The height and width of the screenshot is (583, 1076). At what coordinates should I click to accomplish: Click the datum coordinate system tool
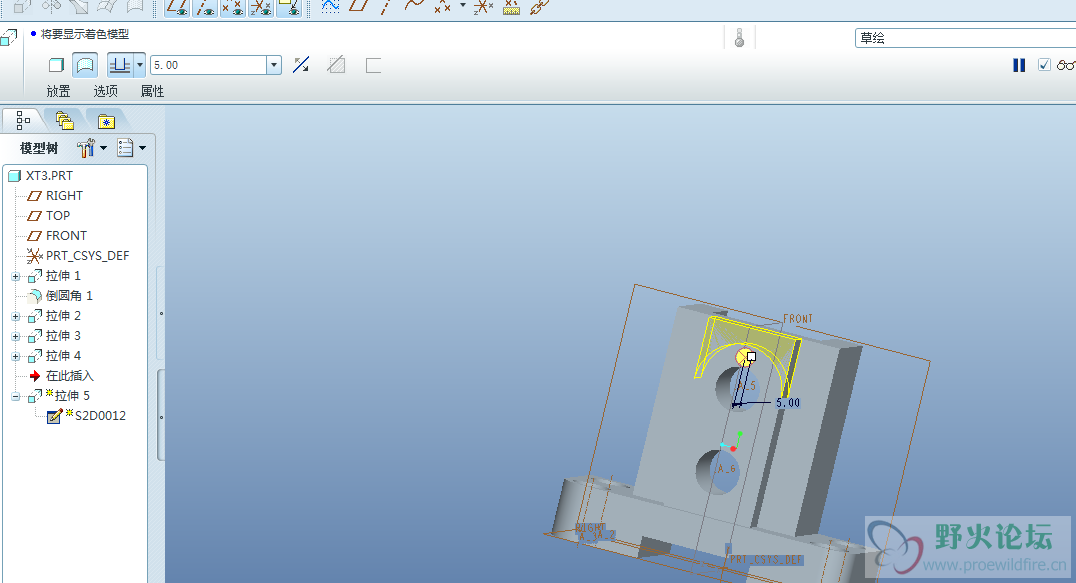pos(484,7)
